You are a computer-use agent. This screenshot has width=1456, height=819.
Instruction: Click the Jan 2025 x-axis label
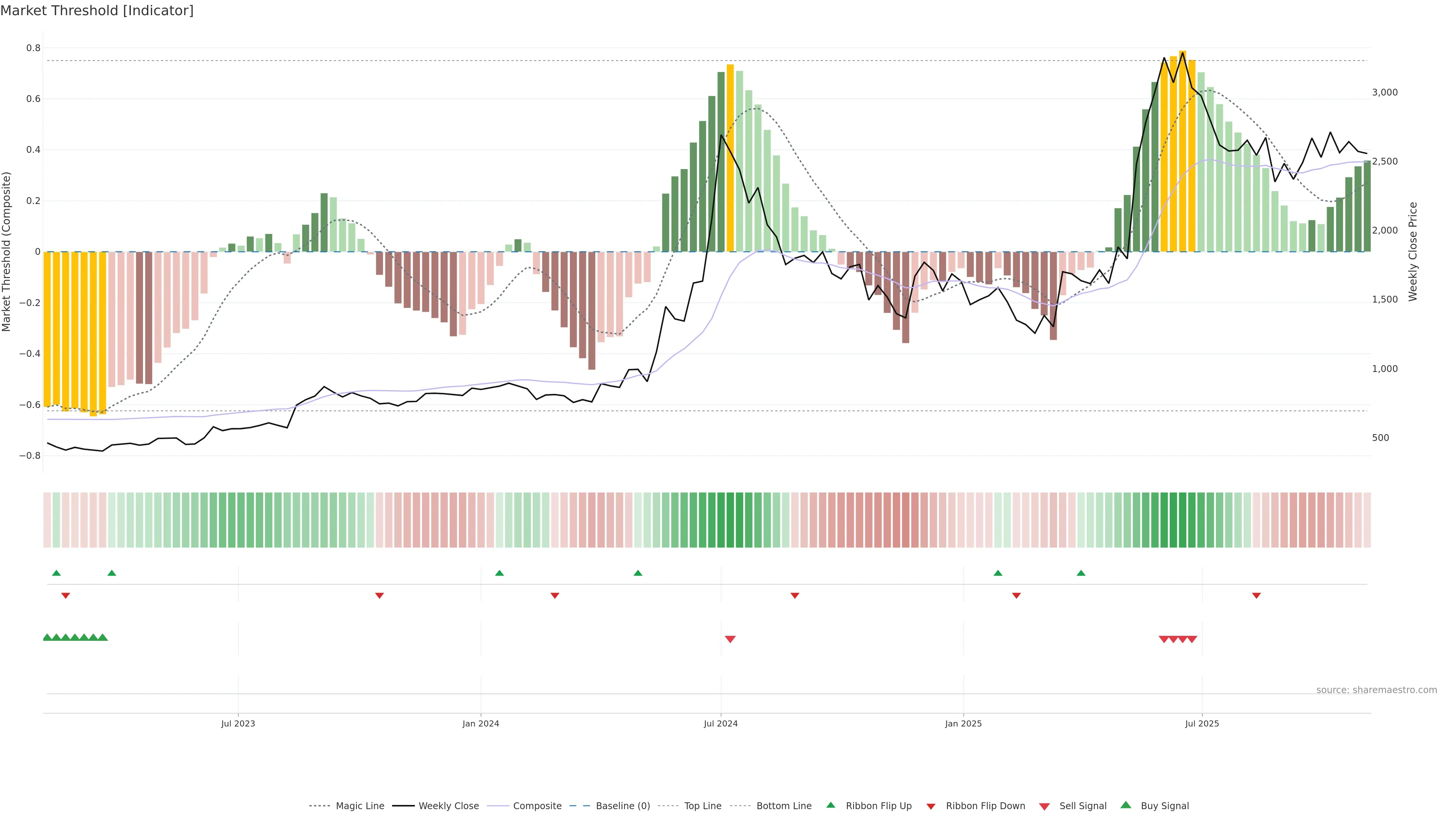(963, 723)
